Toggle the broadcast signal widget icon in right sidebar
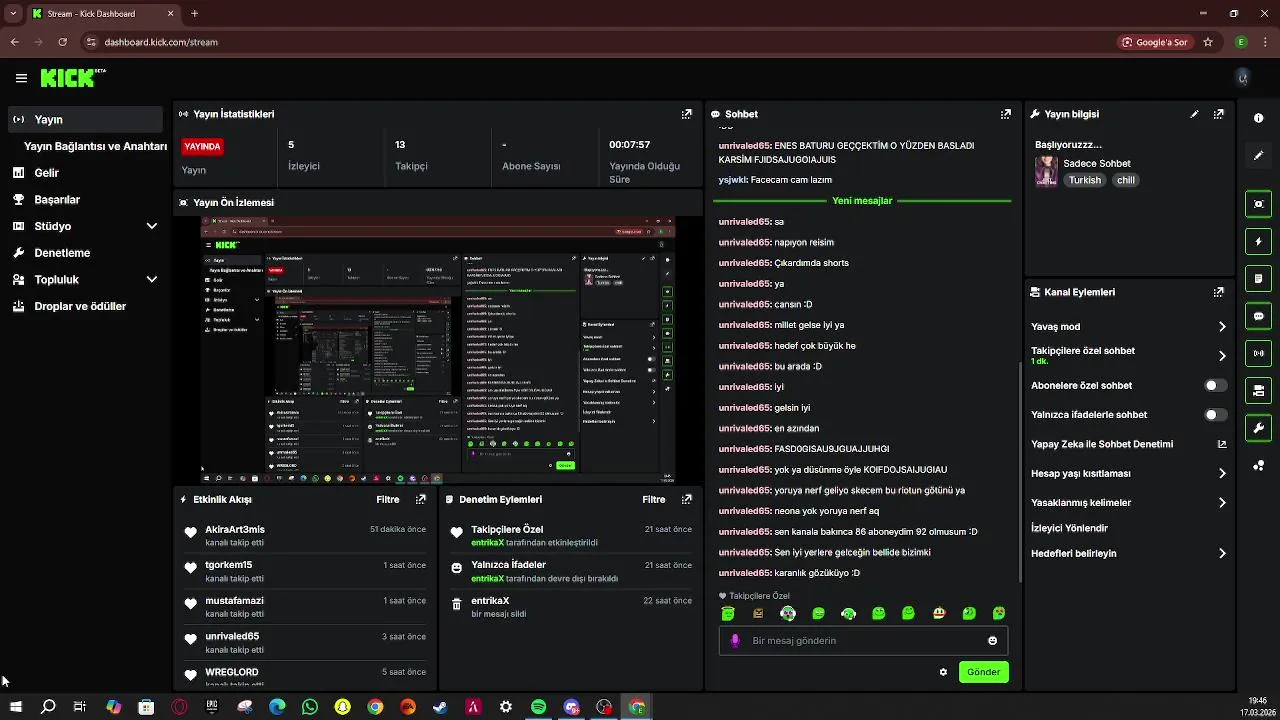The image size is (1280, 720). click(x=1258, y=352)
